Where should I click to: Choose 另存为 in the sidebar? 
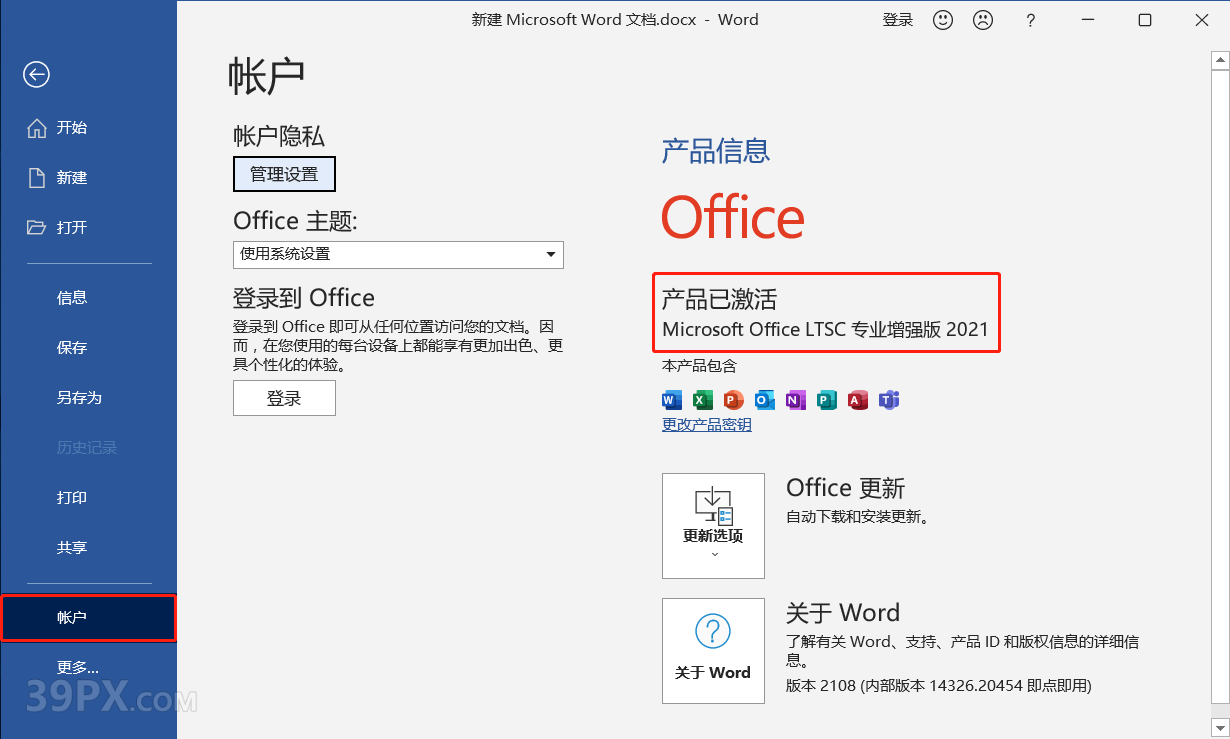[x=88, y=398]
